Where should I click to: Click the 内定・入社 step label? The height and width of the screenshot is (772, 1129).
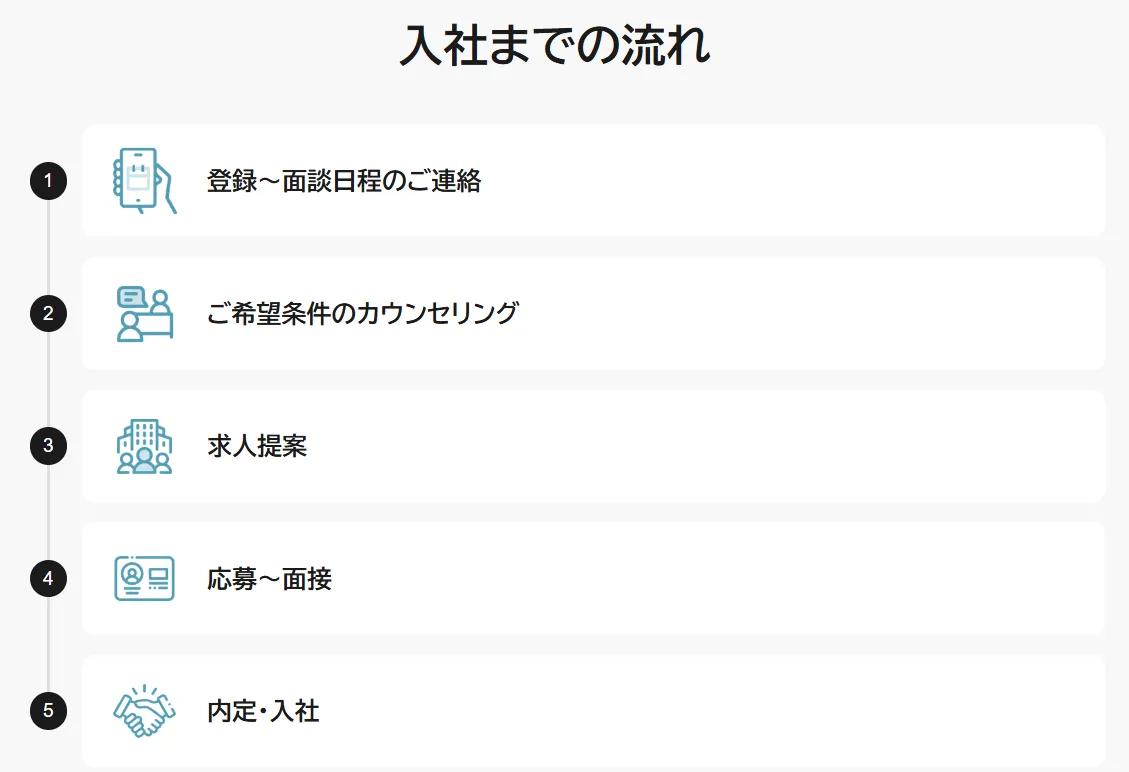[x=263, y=711]
